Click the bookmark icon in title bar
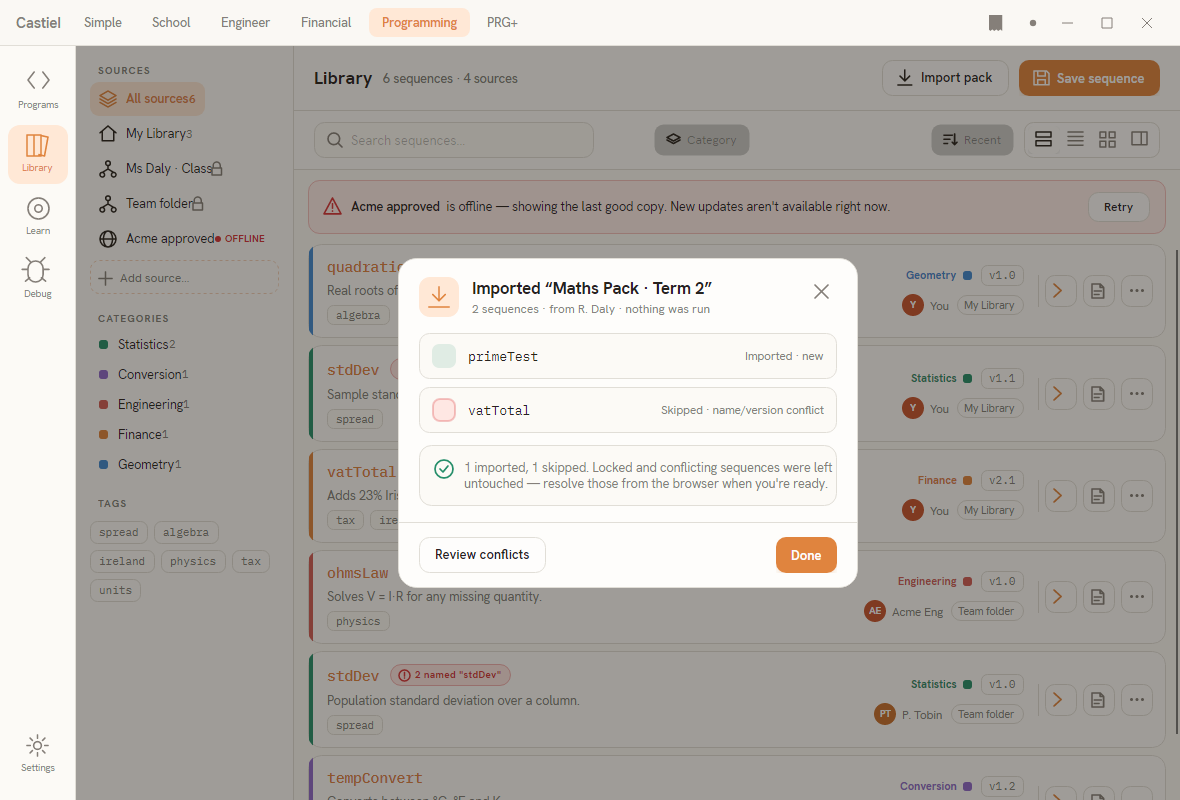Viewport: 1180px width, 800px height. point(995,23)
